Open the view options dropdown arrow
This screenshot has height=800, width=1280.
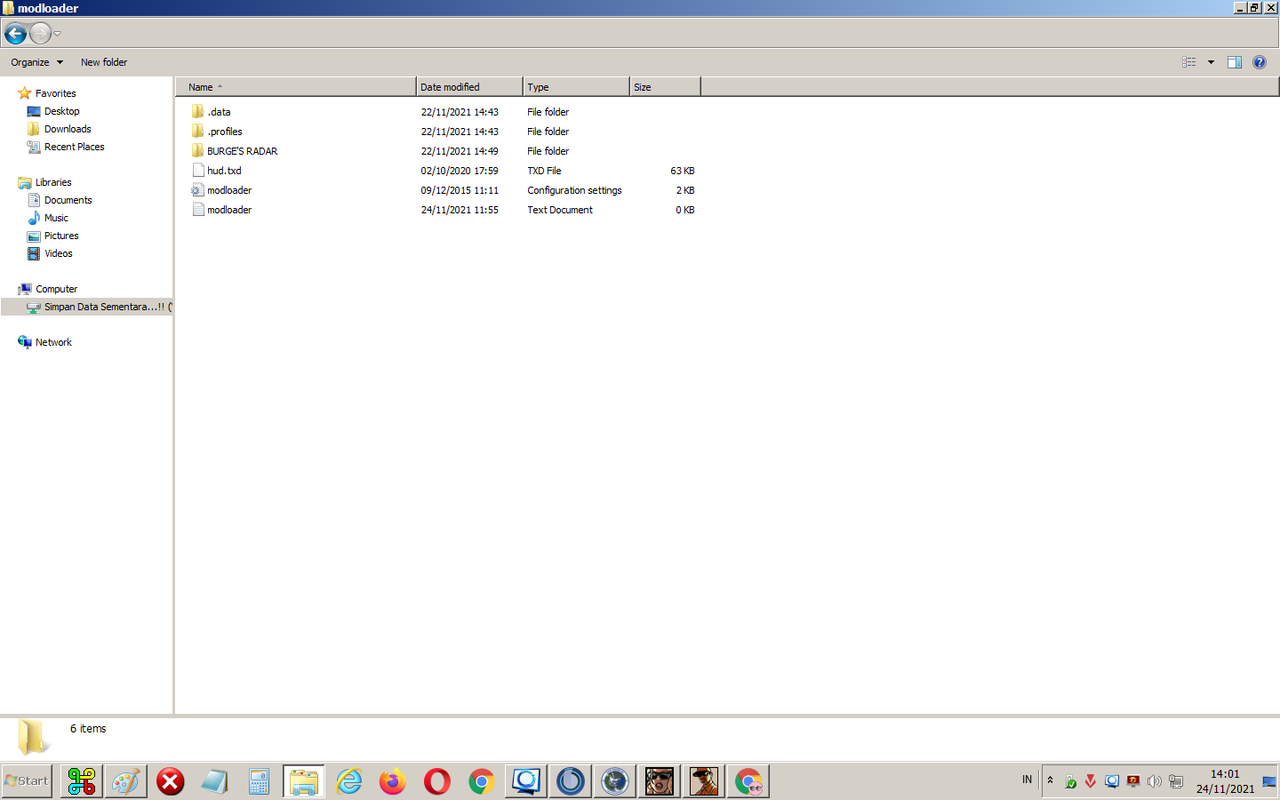[x=1211, y=62]
